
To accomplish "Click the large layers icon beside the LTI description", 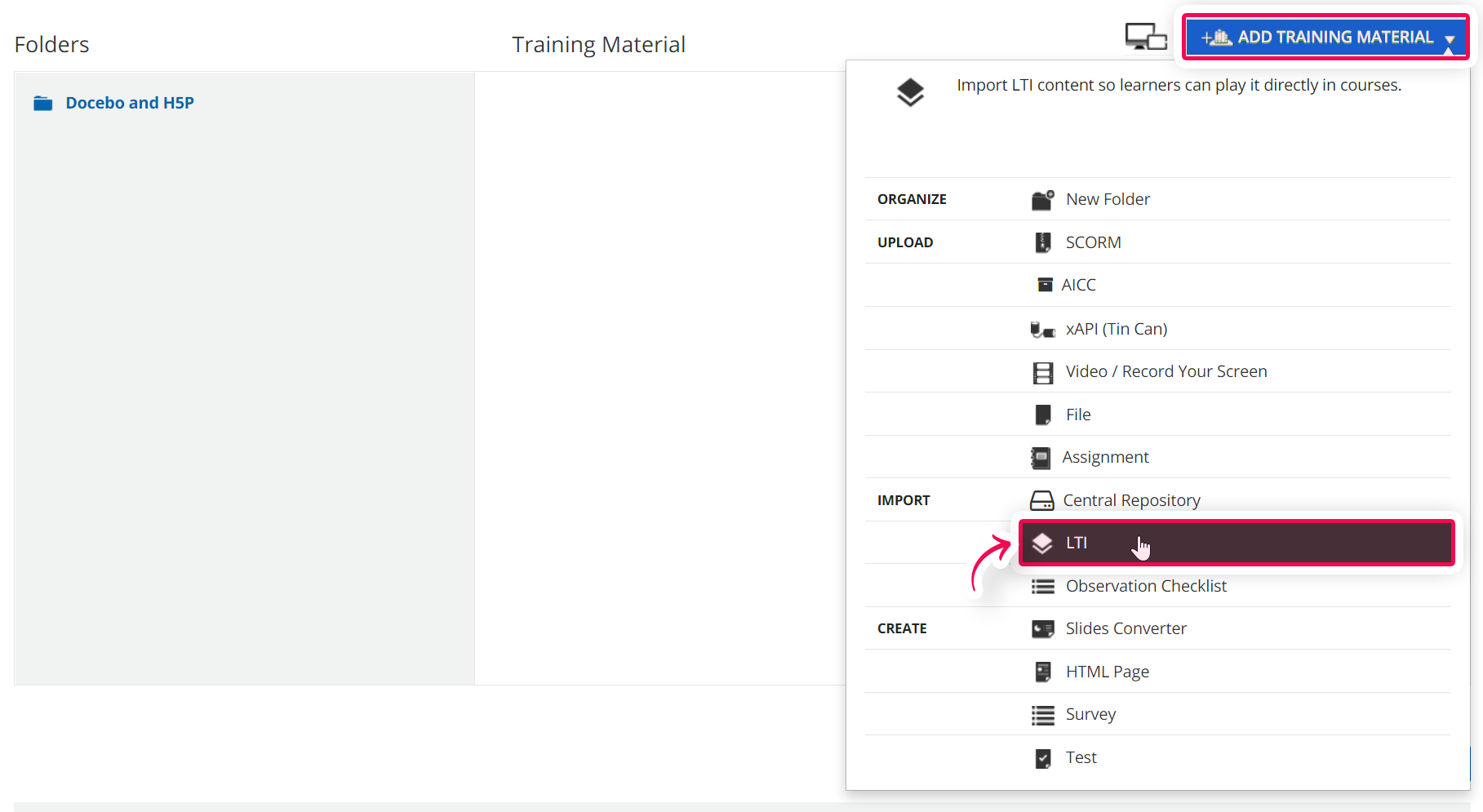I will coord(910,92).
